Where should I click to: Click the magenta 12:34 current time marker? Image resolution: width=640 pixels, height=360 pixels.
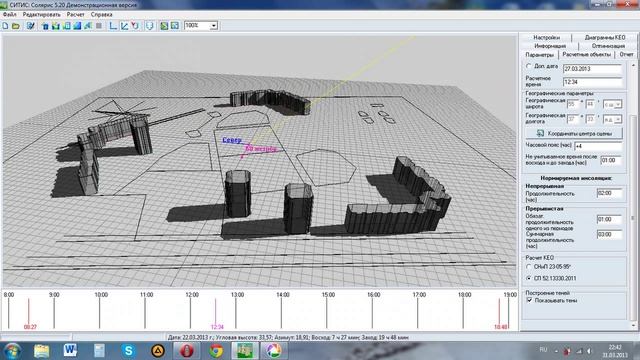216,313
